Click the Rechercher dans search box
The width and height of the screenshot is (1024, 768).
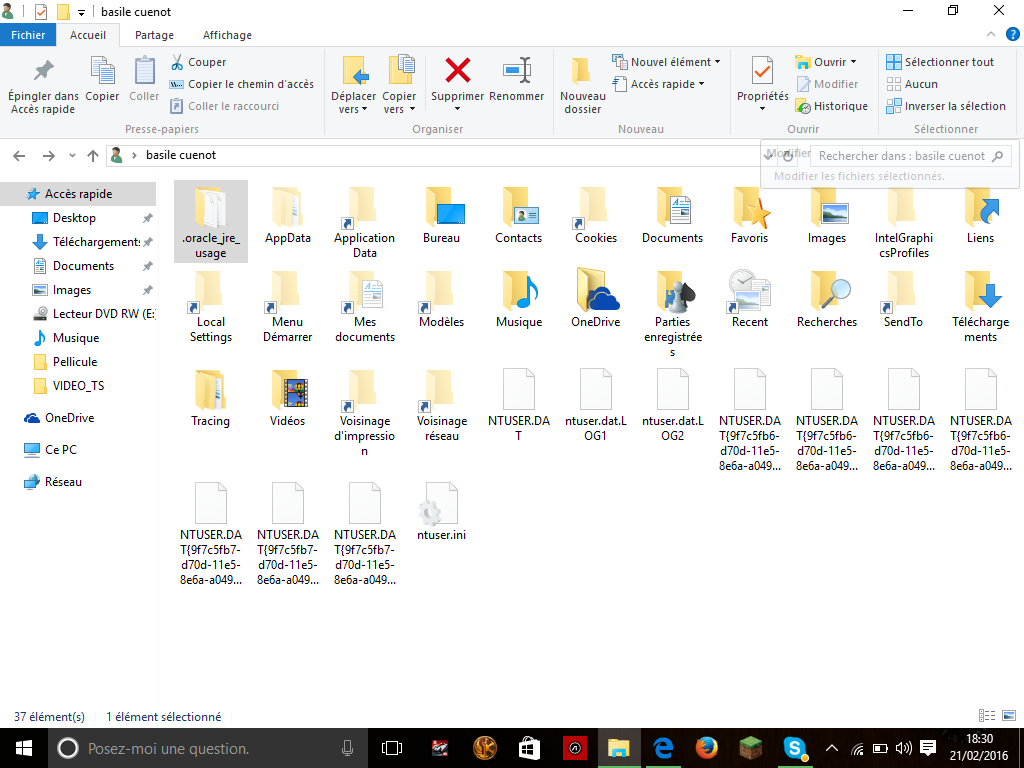(x=910, y=156)
